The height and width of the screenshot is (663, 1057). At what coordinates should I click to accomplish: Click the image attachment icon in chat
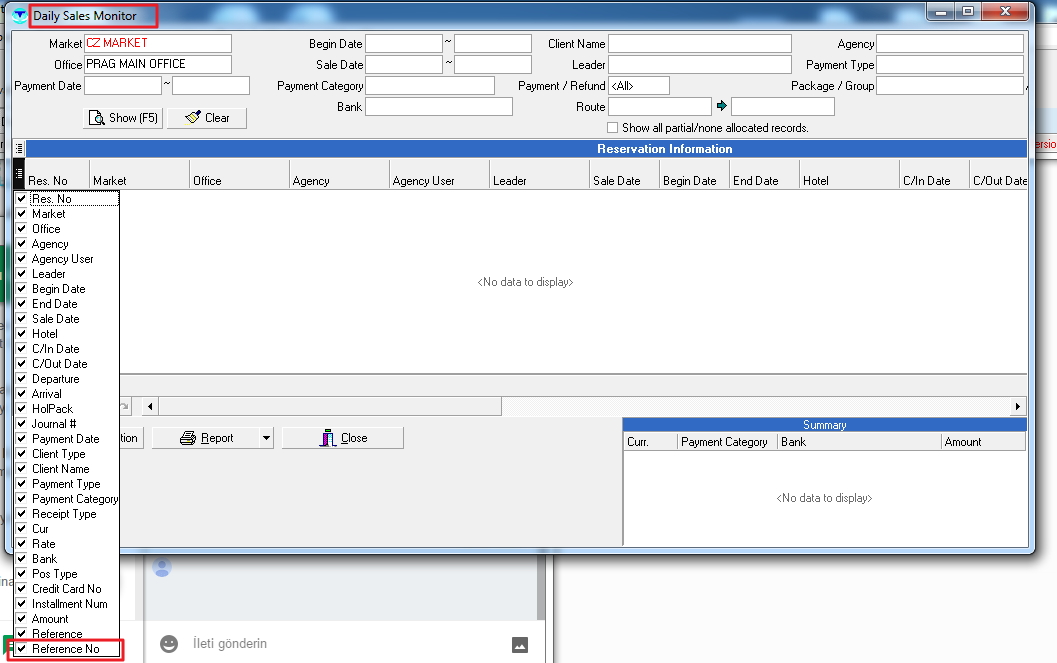[x=519, y=645]
